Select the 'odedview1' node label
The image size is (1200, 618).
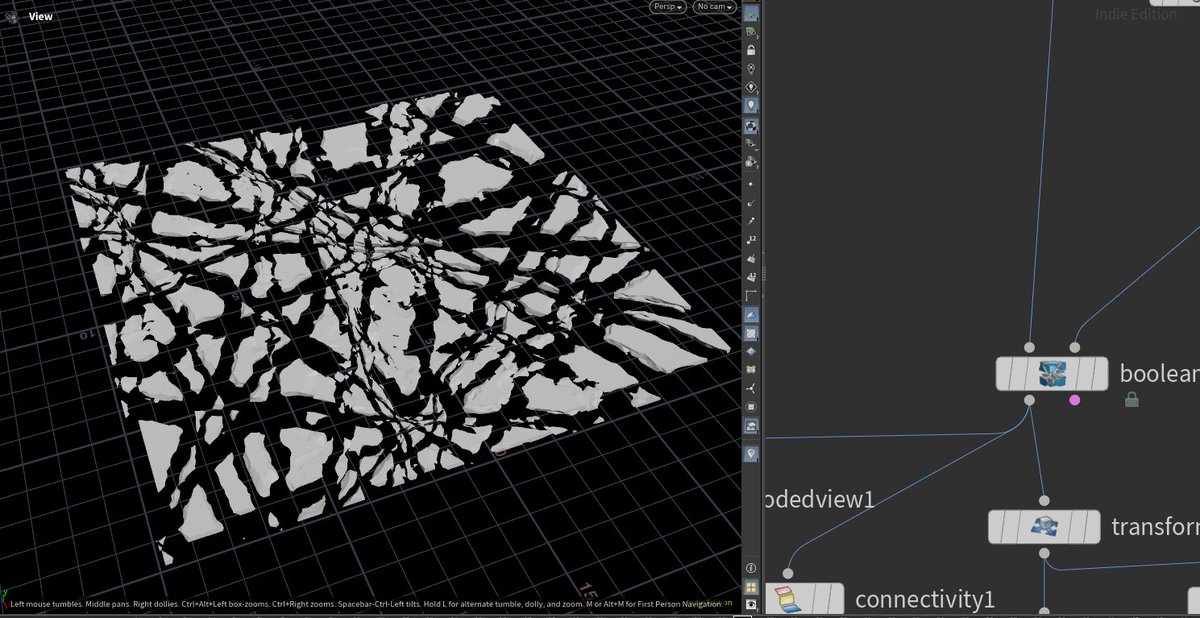click(x=819, y=499)
